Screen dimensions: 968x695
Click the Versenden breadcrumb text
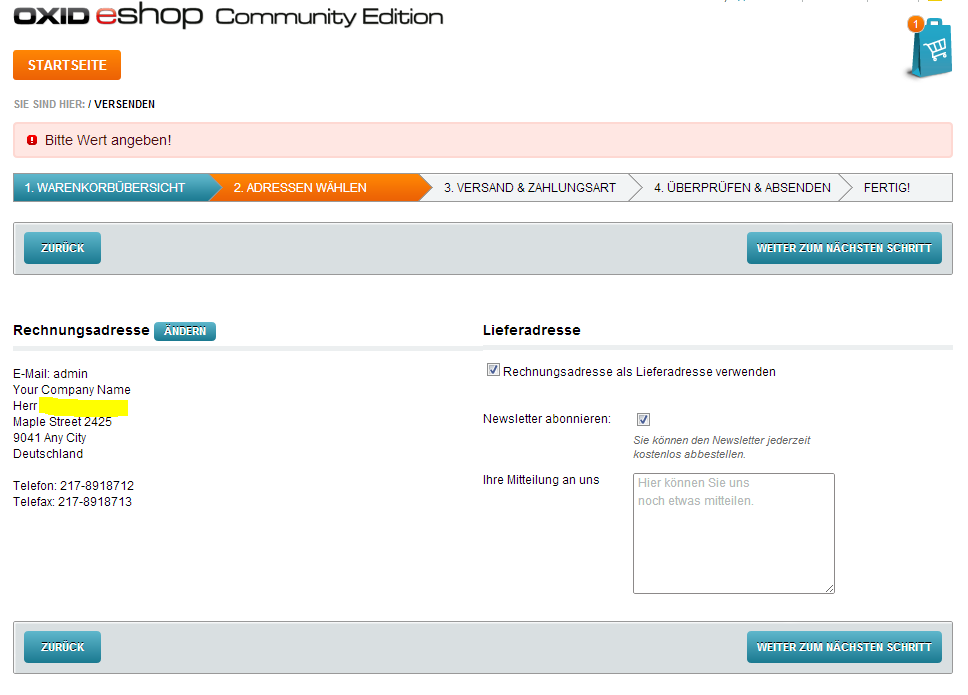(x=125, y=104)
